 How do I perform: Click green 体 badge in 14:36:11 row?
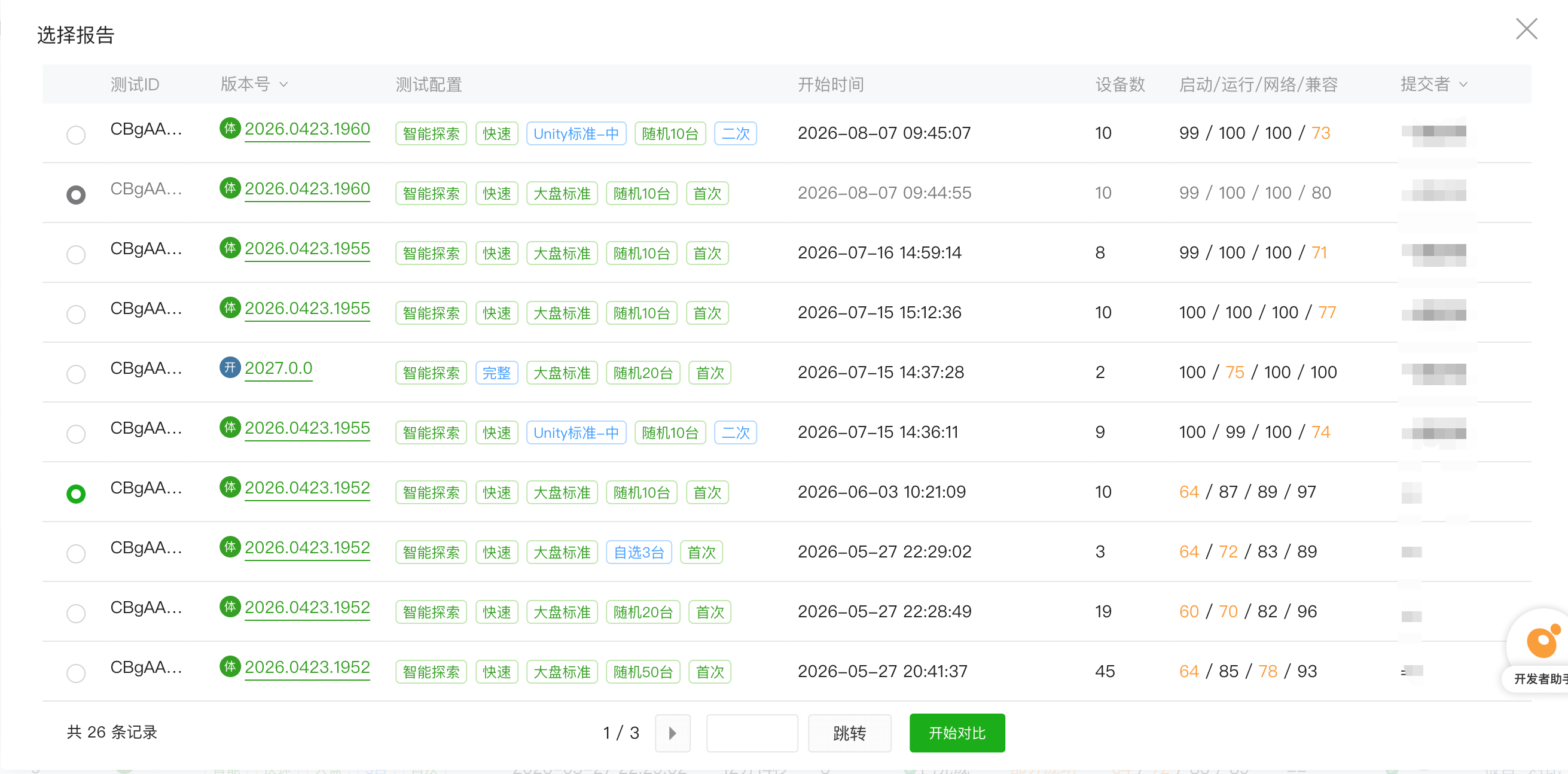click(x=230, y=427)
